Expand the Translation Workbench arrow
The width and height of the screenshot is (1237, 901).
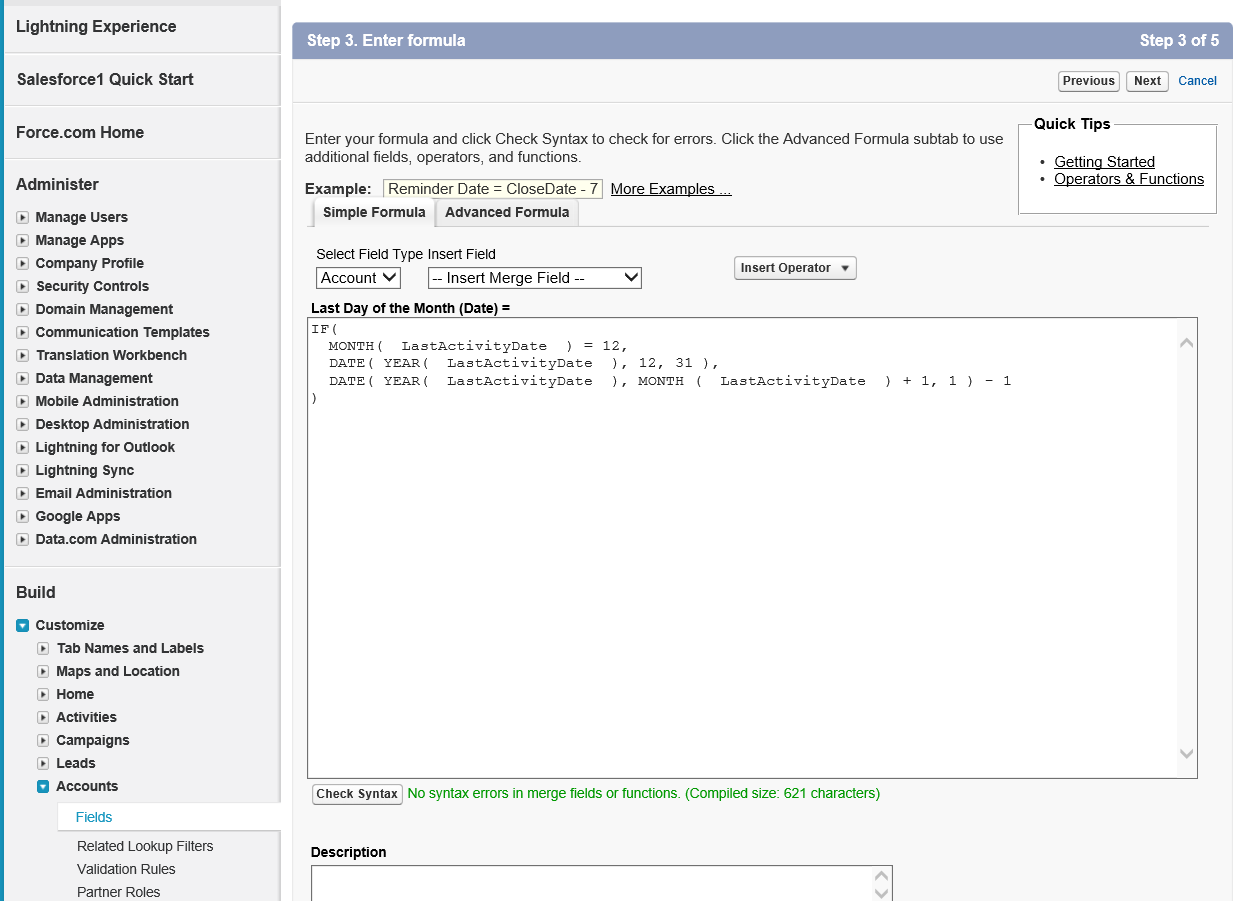[x=23, y=355]
